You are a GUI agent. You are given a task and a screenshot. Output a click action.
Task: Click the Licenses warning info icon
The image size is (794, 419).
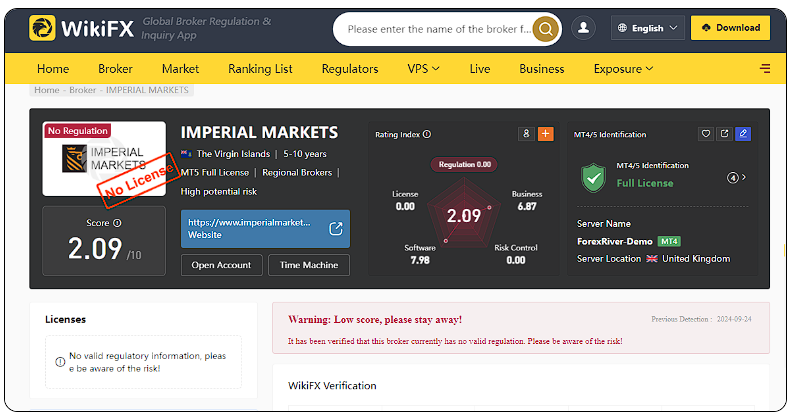click(60, 362)
